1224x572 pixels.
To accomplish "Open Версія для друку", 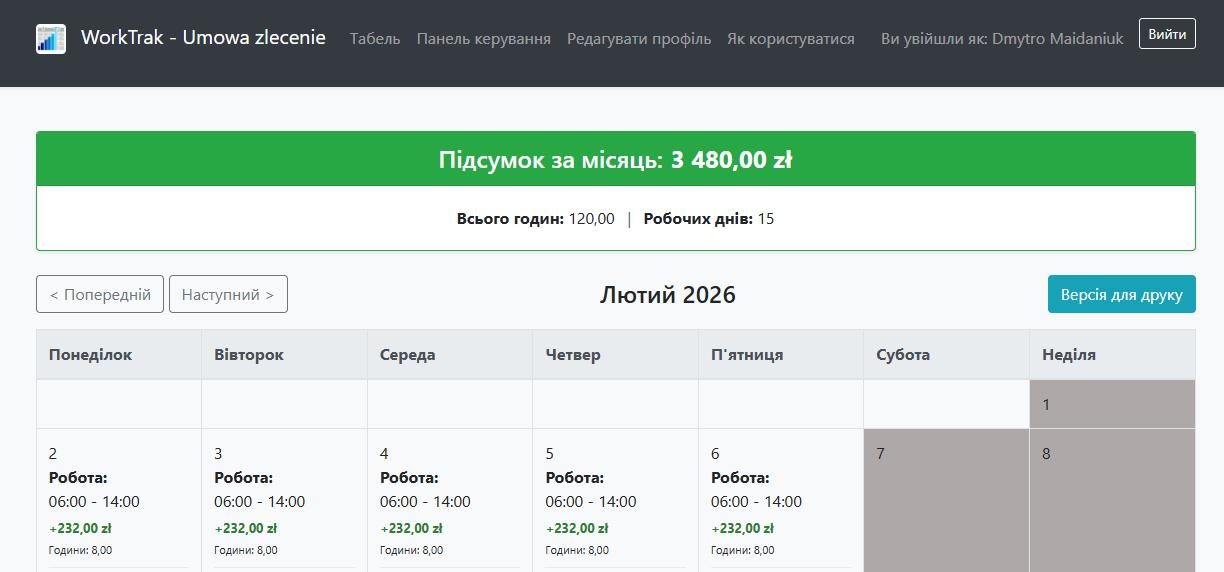I will 1121,294.
